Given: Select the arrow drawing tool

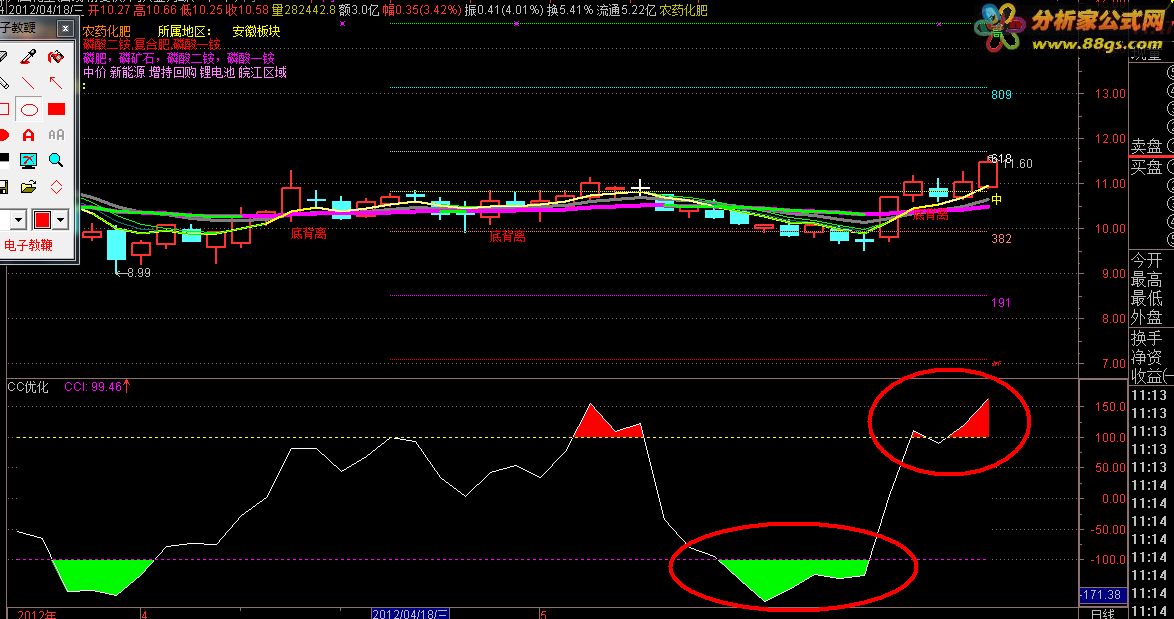Looking at the screenshot, I should [55, 83].
